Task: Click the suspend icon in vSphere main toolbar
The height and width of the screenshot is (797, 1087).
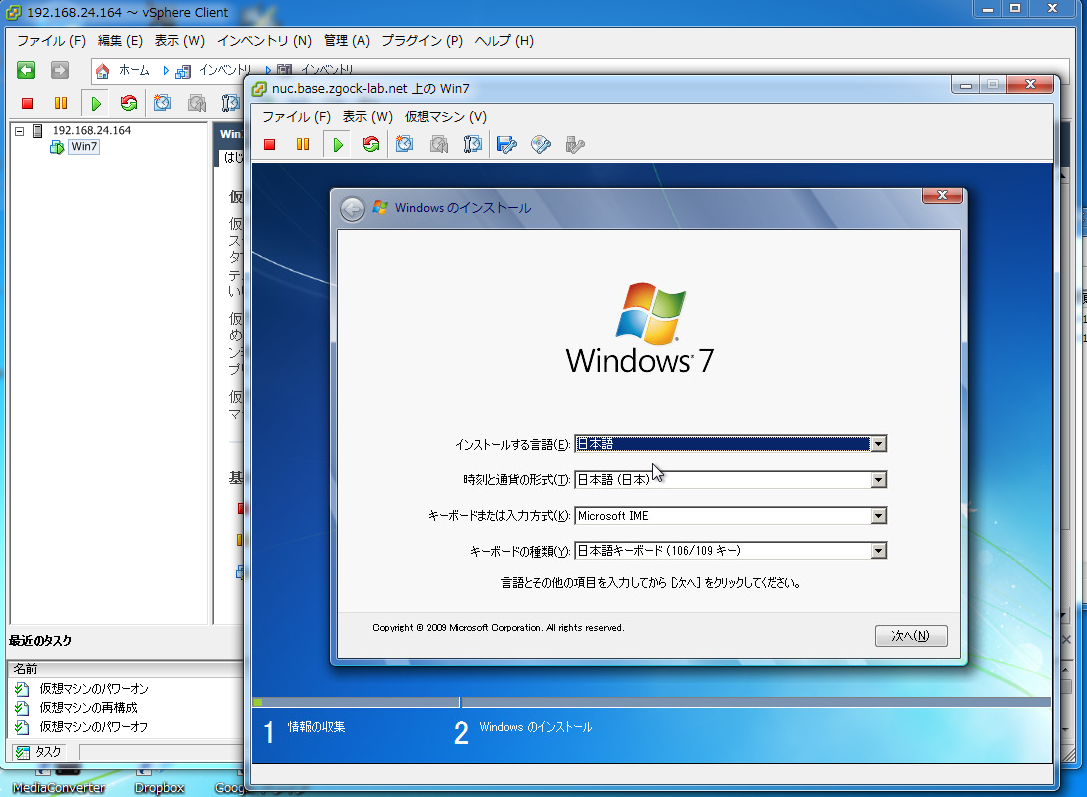Action: pos(61,103)
